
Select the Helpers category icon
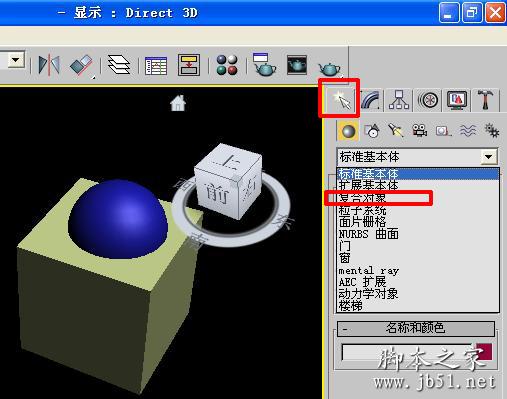pos(443,131)
